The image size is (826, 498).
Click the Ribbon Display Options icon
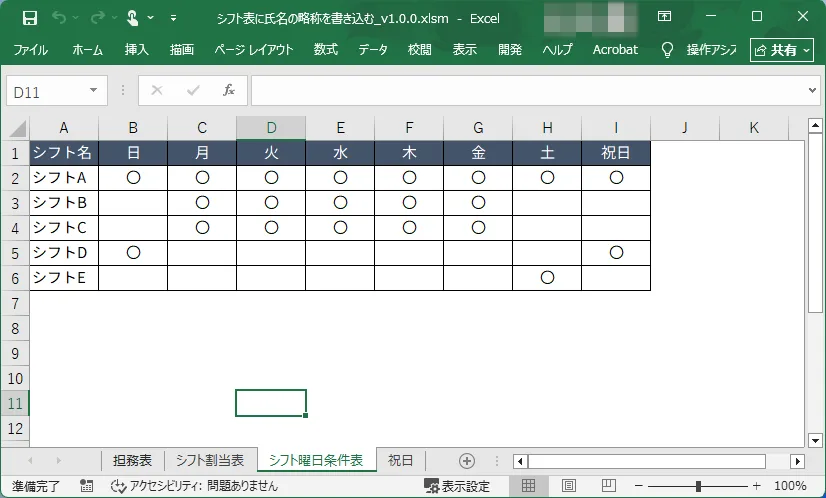(664, 16)
